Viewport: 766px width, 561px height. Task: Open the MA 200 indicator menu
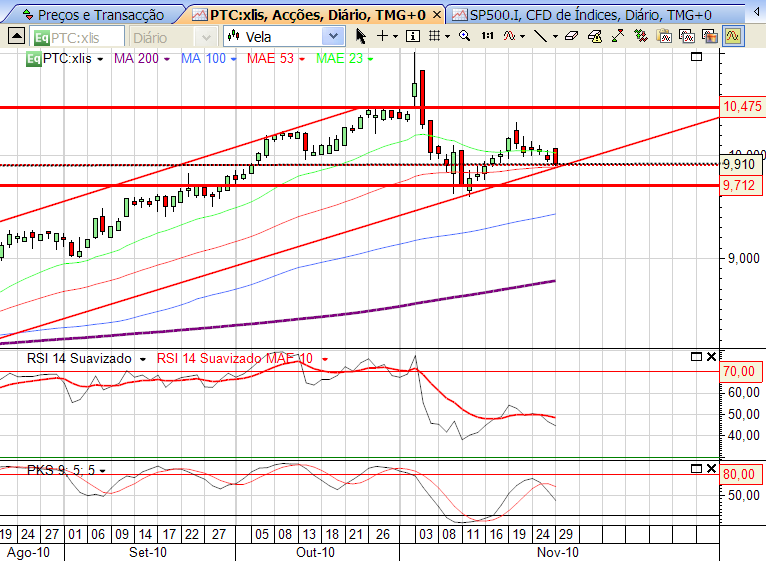[167, 59]
